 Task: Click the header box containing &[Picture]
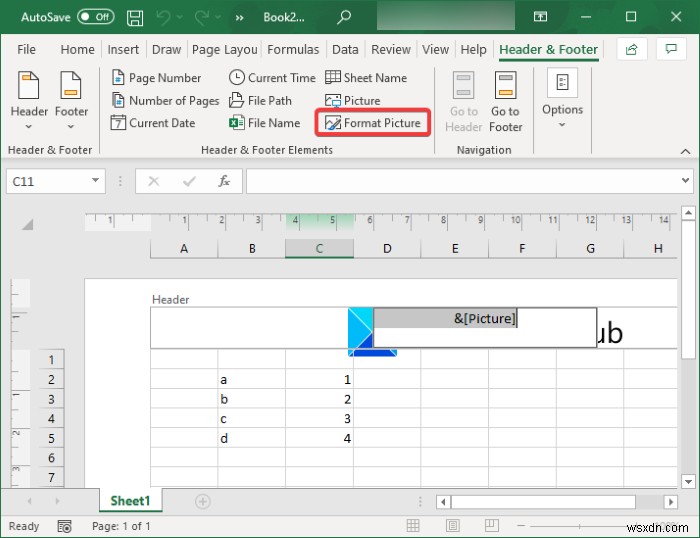[485, 327]
